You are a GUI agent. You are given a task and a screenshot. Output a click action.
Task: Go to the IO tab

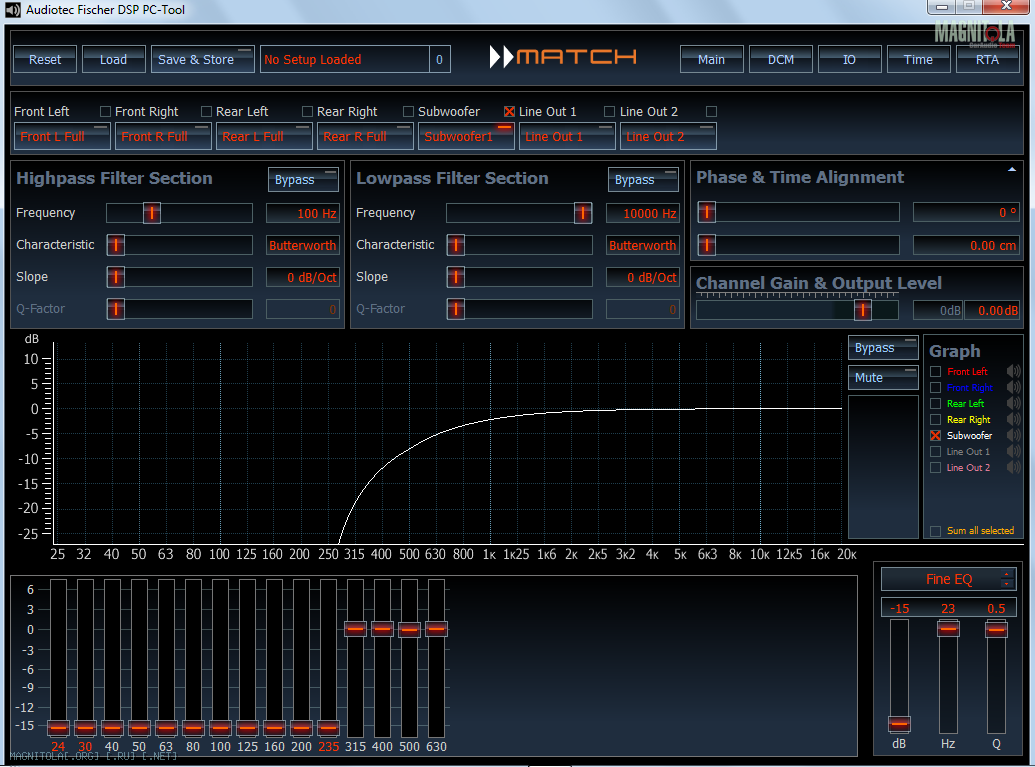[x=850, y=59]
